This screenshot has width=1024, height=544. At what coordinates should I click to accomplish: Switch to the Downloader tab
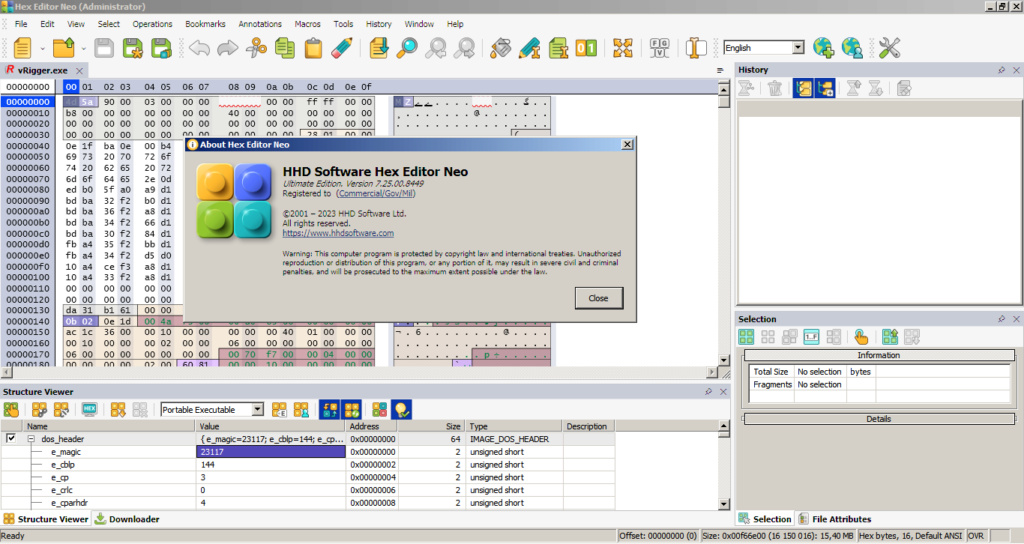click(128, 519)
